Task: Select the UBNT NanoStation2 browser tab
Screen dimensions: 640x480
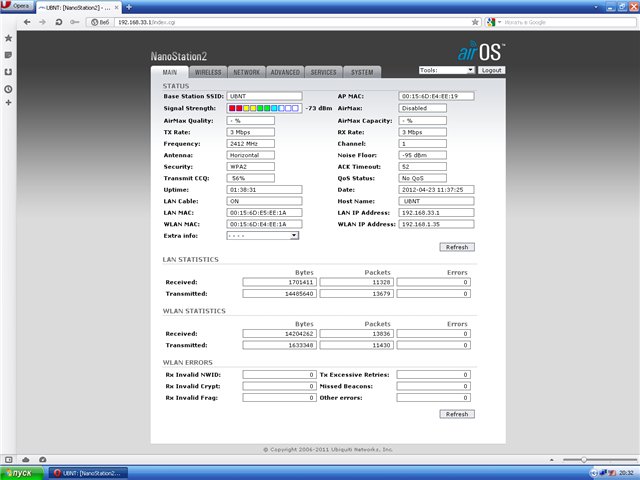Action: 78,7
